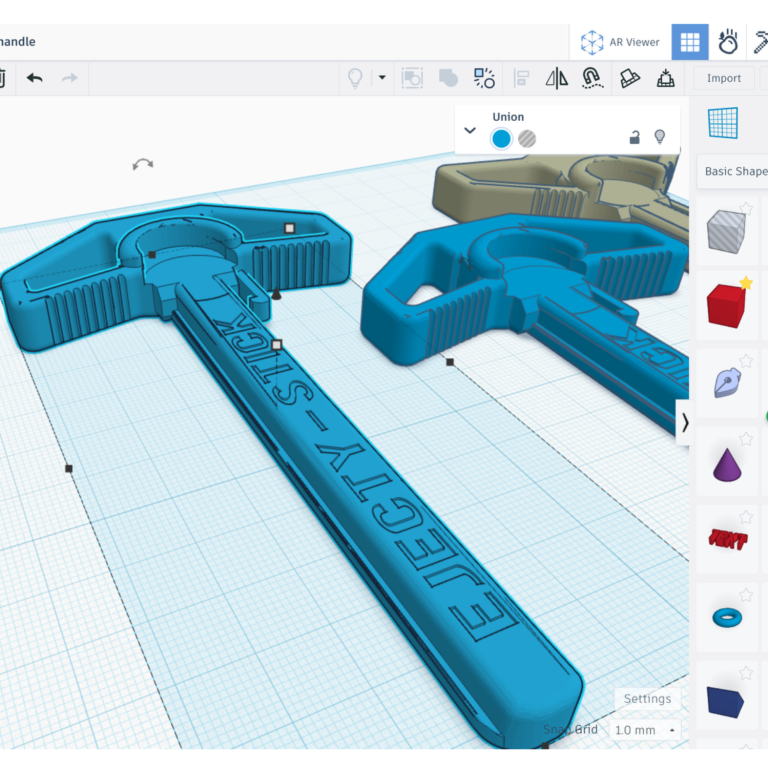Open the 3D design grid view
This screenshot has width=768, height=768.
point(689,42)
